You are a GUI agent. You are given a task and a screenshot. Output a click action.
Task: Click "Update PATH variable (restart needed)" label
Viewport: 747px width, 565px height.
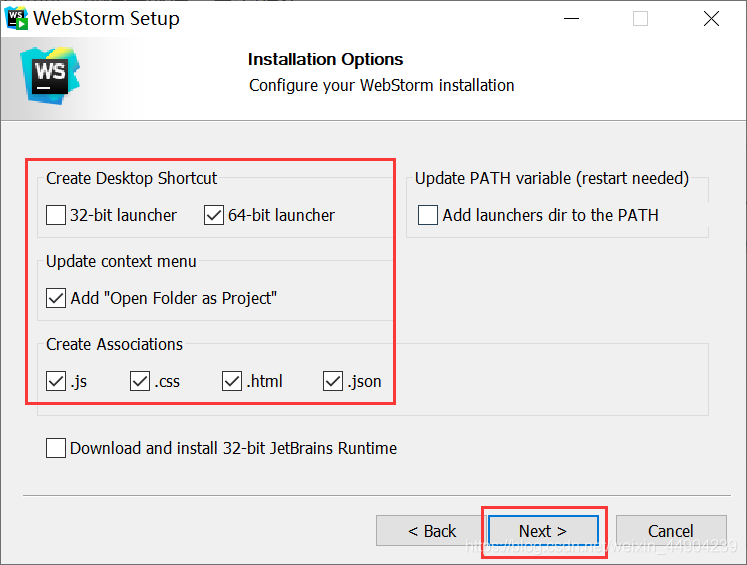[552, 178]
